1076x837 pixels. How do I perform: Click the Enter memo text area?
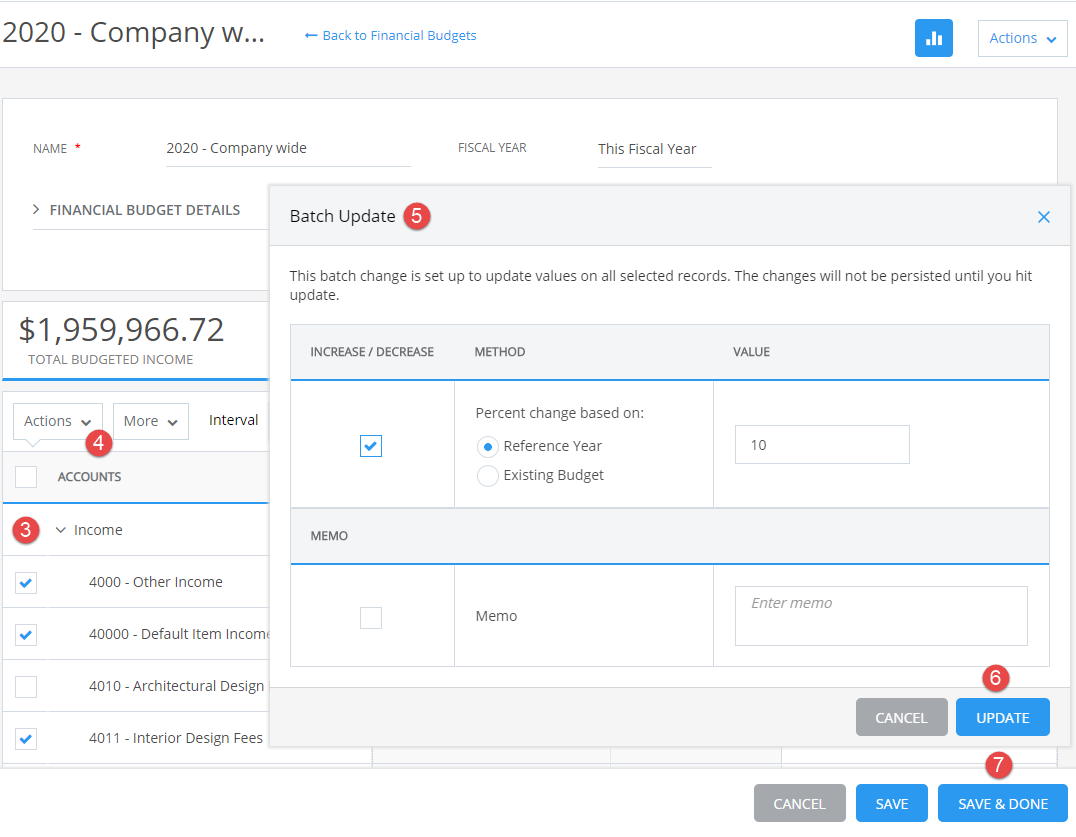[880, 615]
